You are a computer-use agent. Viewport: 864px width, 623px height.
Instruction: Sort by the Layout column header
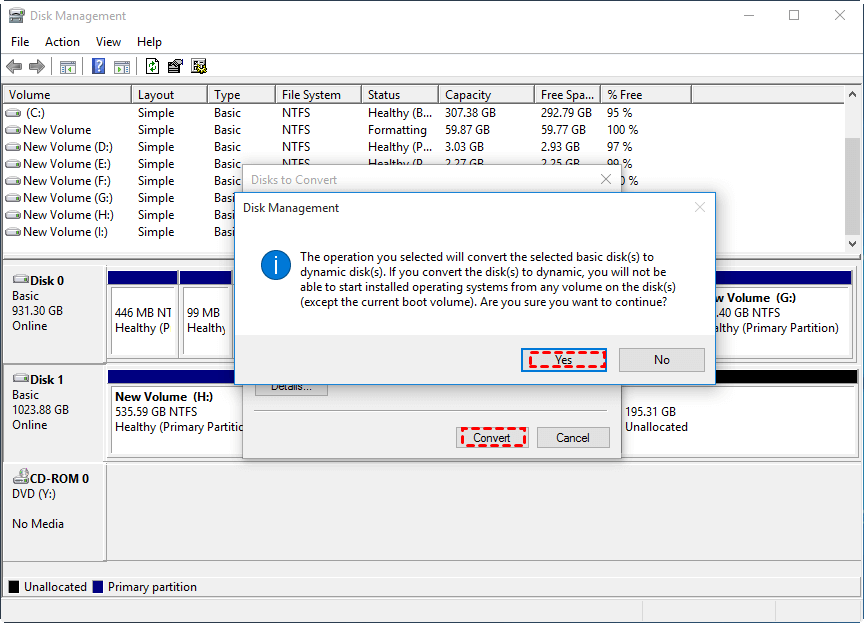(x=170, y=95)
